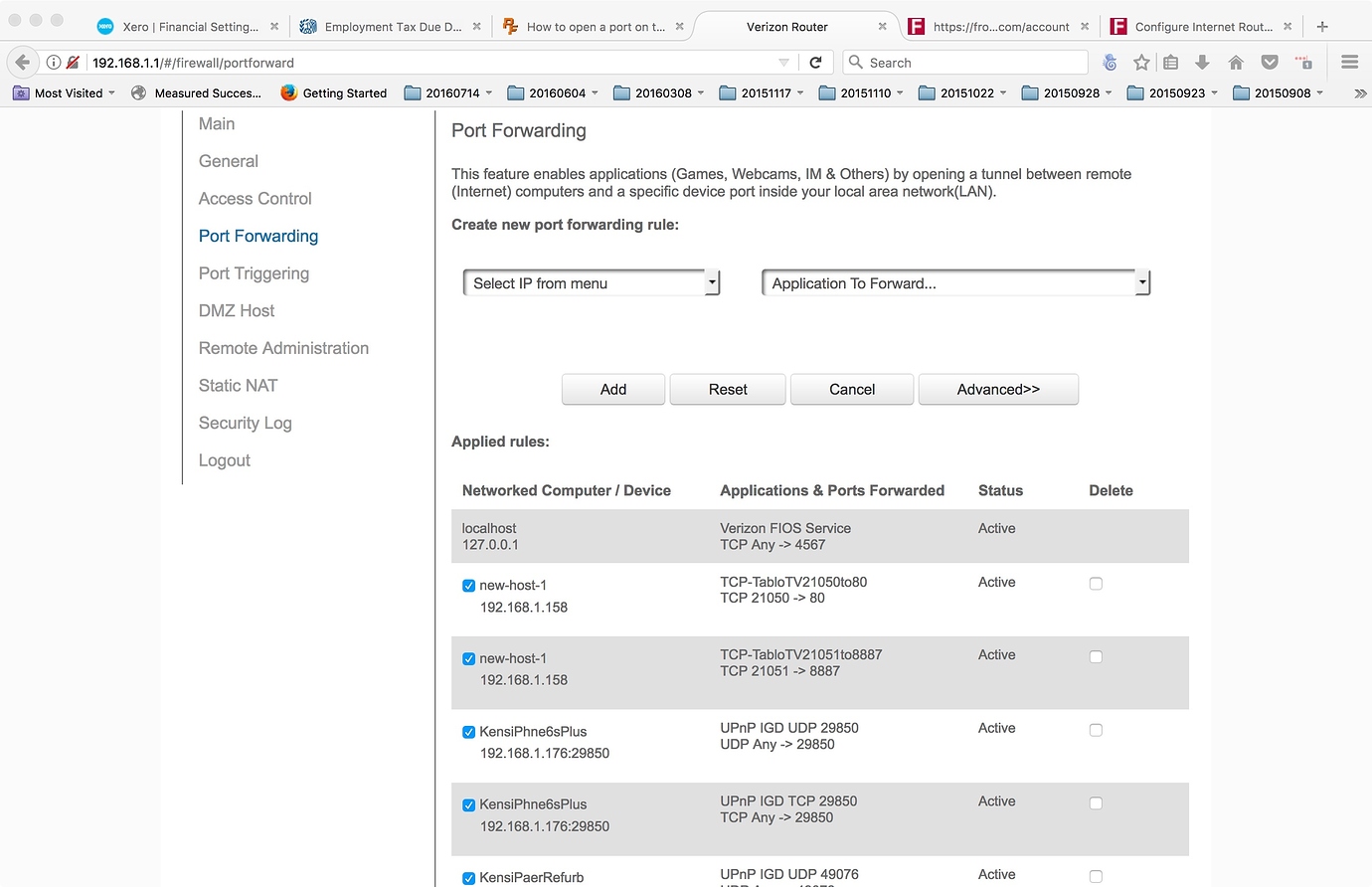Uncheck KensiPhne6sPlus UDP 29850 rule
Image resolution: width=1372 pixels, height=887 pixels.
(x=468, y=732)
